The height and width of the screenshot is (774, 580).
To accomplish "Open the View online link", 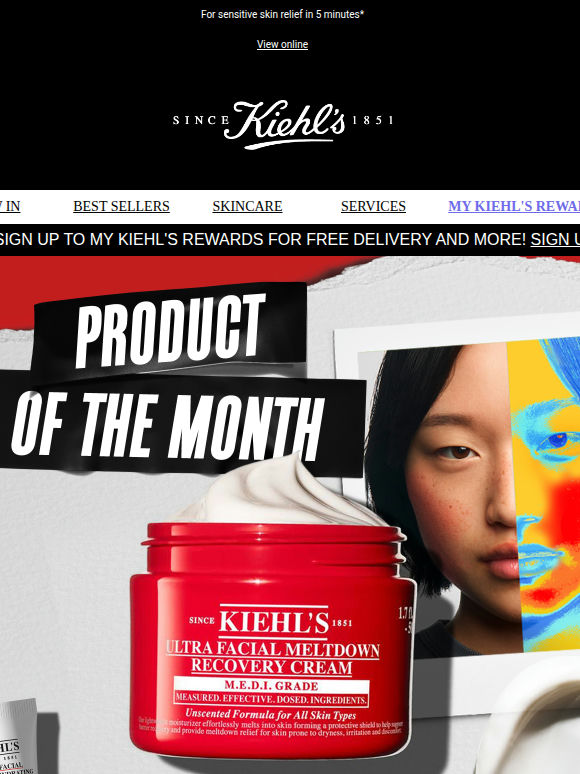I will [x=282, y=44].
